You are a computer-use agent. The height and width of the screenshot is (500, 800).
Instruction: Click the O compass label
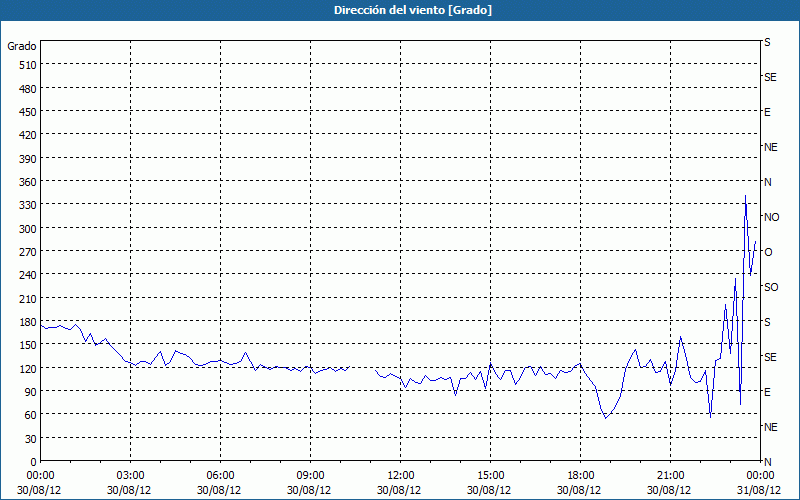[x=768, y=252]
